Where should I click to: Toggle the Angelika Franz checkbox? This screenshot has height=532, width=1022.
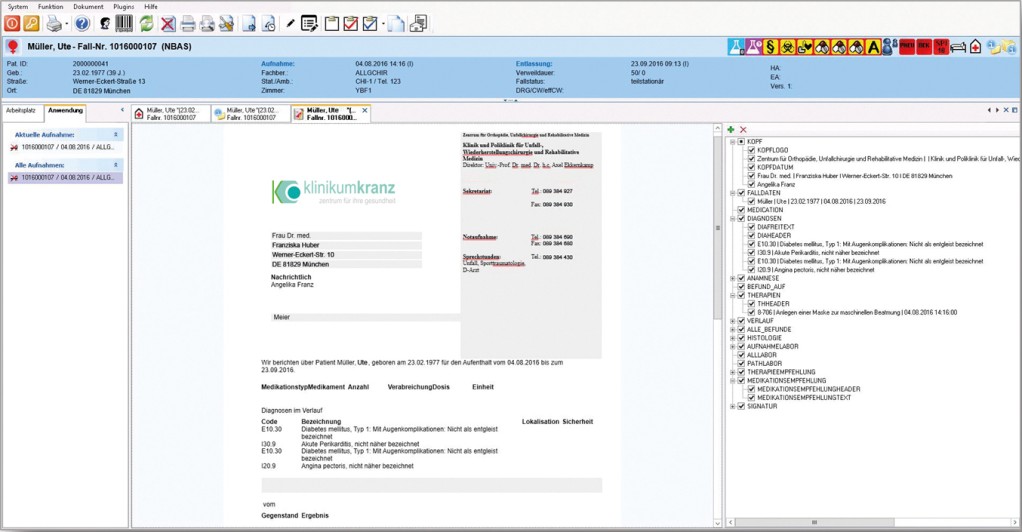[752, 185]
